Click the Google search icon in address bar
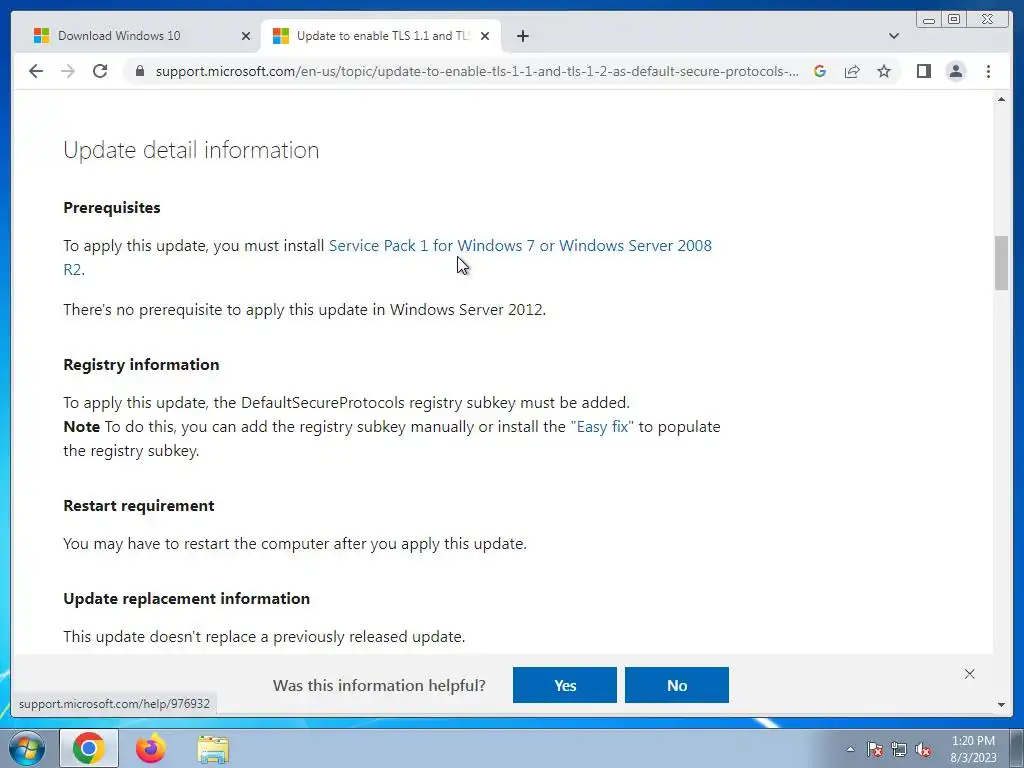 820,71
